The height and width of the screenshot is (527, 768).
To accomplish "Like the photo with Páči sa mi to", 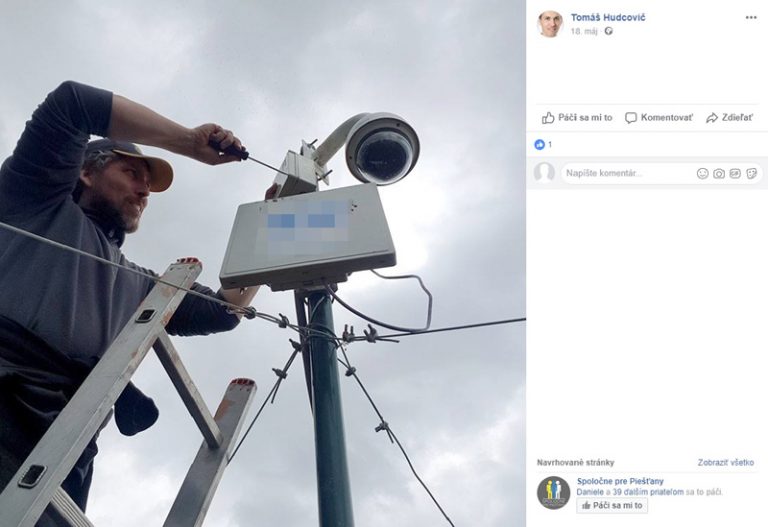I will [x=577, y=118].
